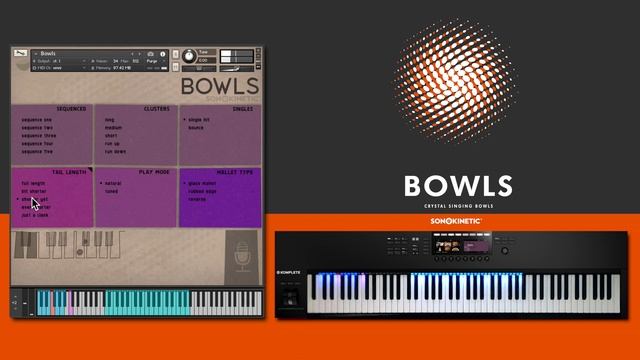Viewport: 640px width, 360px height.
Task: Click the TAIL LENGTH panel header
Action: tap(69, 172)
